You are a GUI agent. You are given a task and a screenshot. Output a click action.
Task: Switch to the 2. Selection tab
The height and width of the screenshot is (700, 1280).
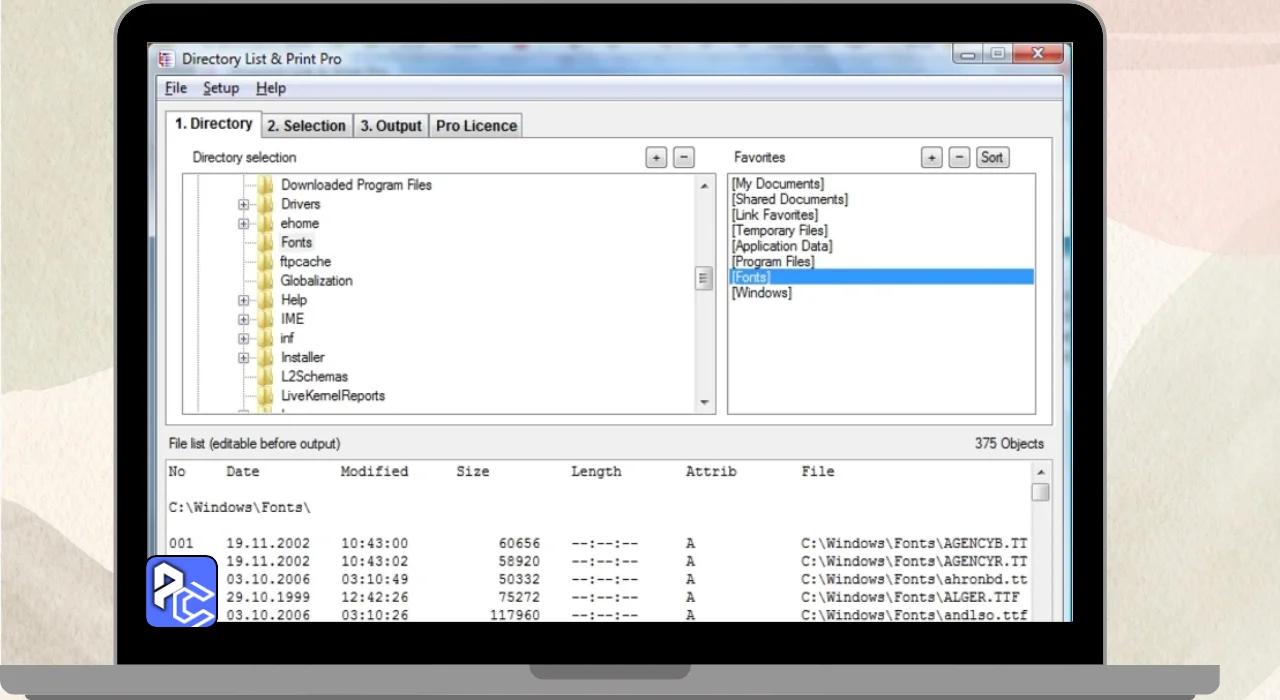306,125
